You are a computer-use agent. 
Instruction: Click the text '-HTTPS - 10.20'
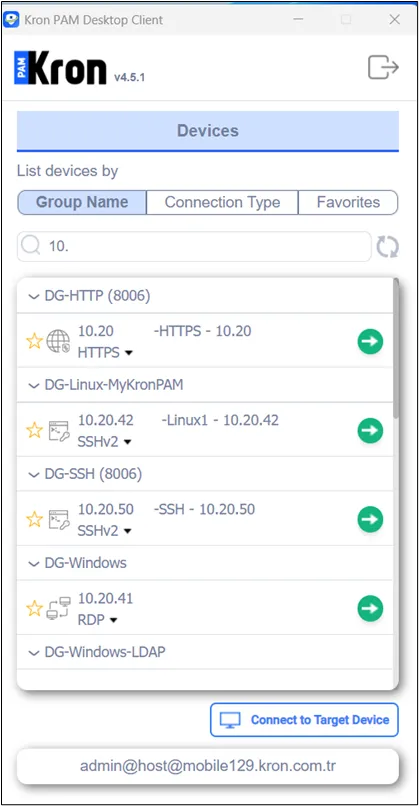pyautogui.click(x=203, y=331)
